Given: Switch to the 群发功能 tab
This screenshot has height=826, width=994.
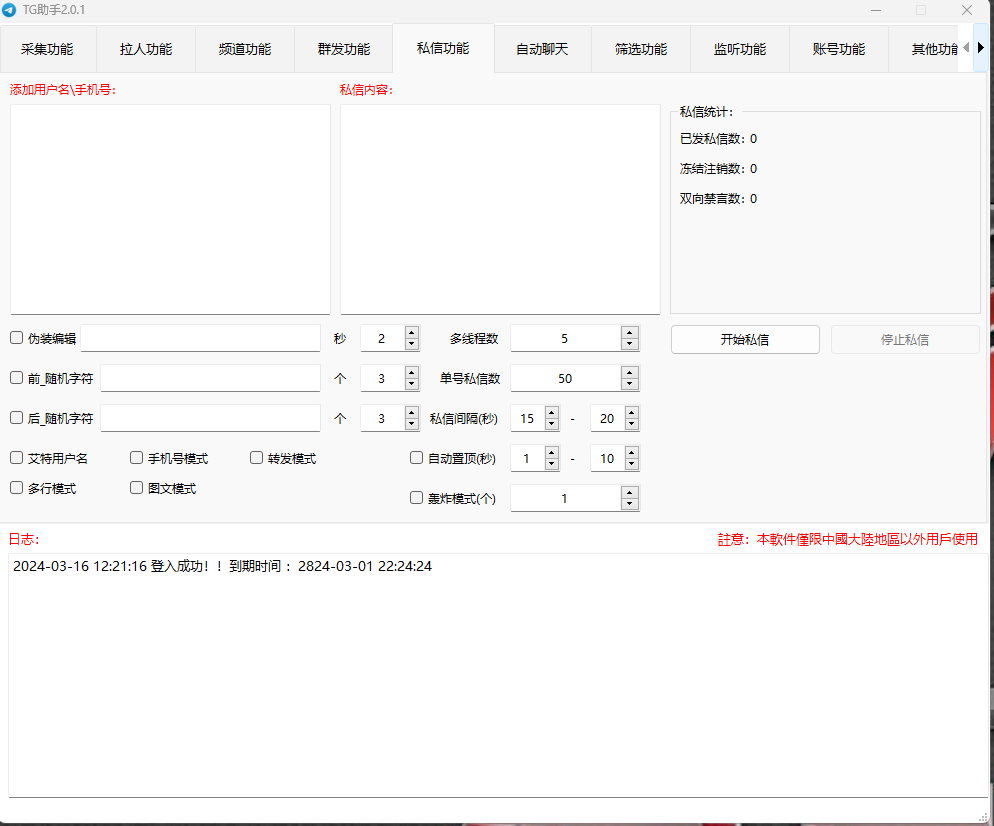Looking at the screenshot, I should coord(344,49).
